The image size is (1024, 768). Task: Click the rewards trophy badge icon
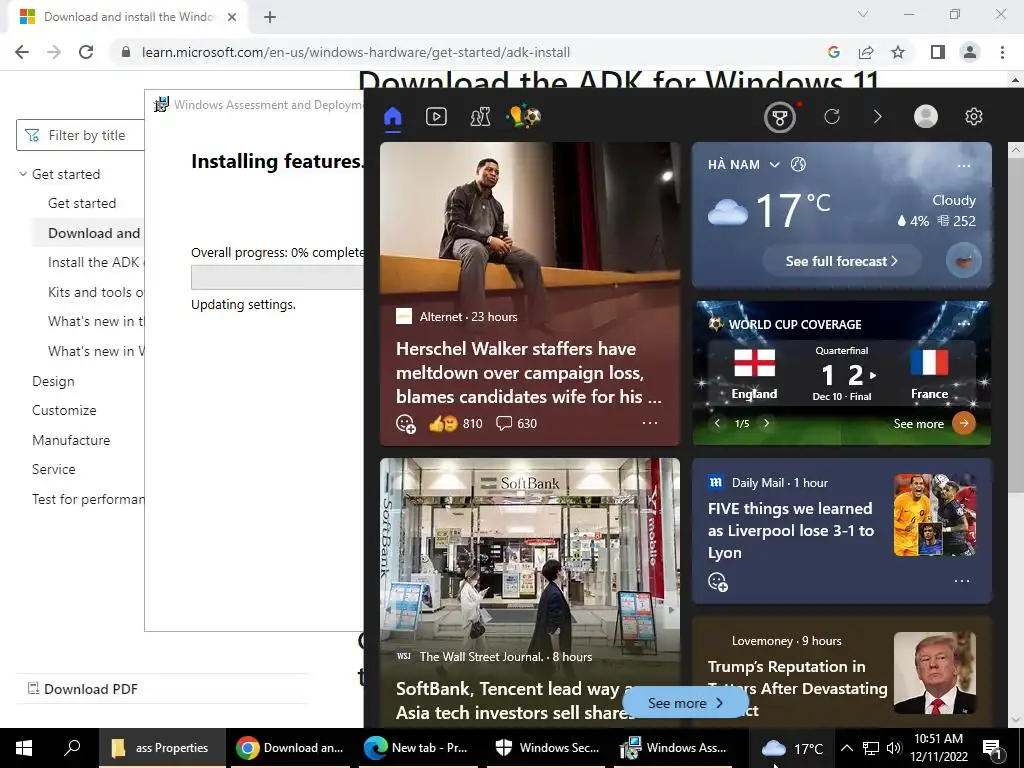(780, 118)
